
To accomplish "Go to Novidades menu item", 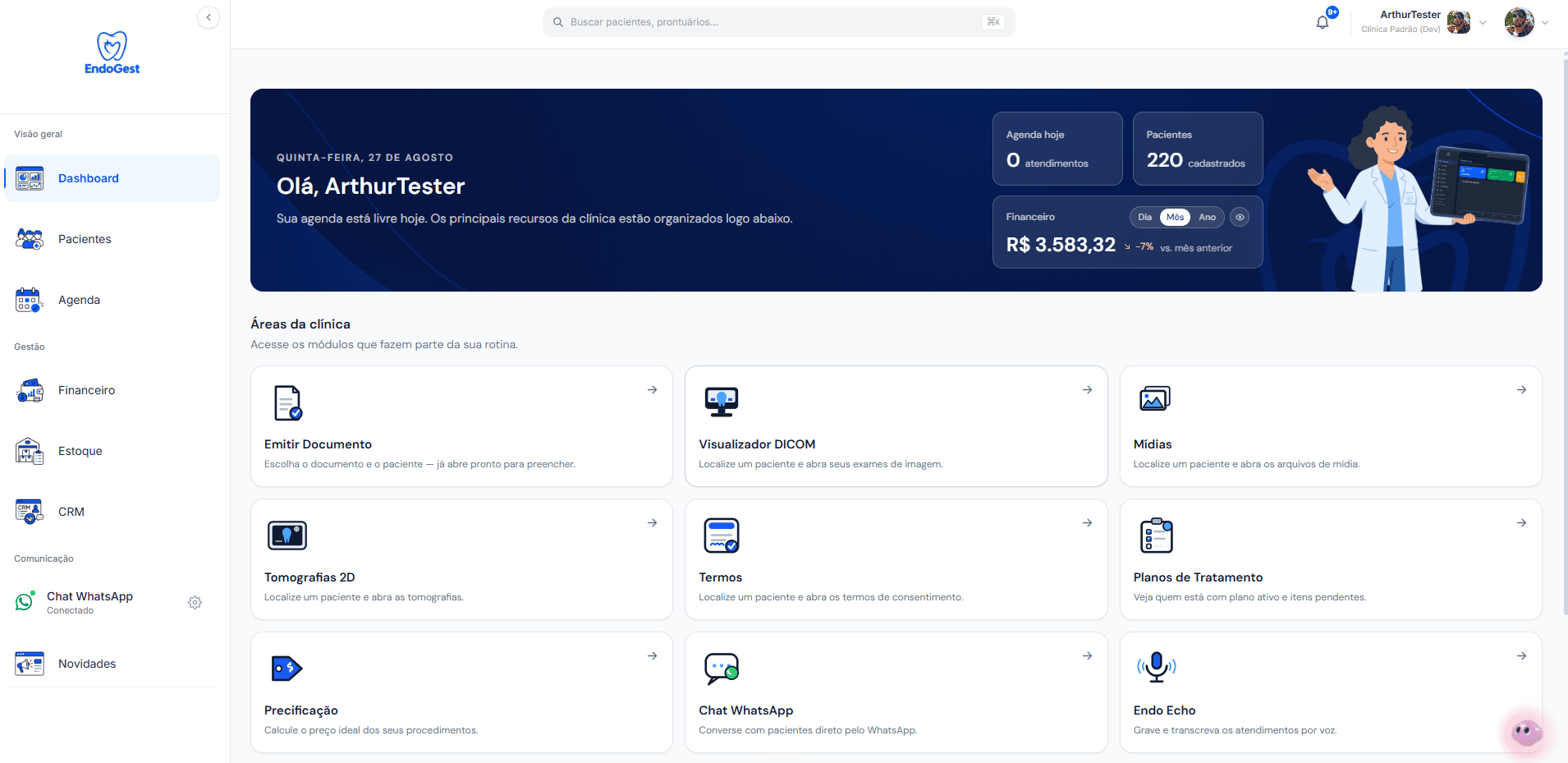I will point(112,664).
